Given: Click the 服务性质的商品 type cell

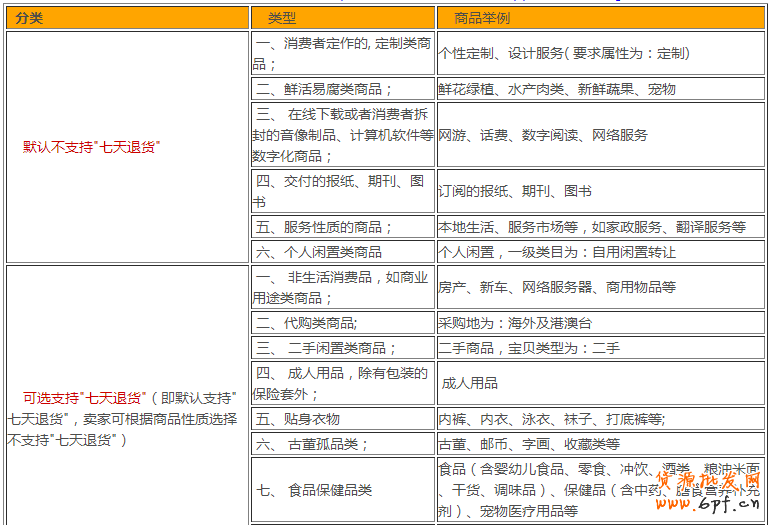Looking at the screenshot, I should (342, 227).
